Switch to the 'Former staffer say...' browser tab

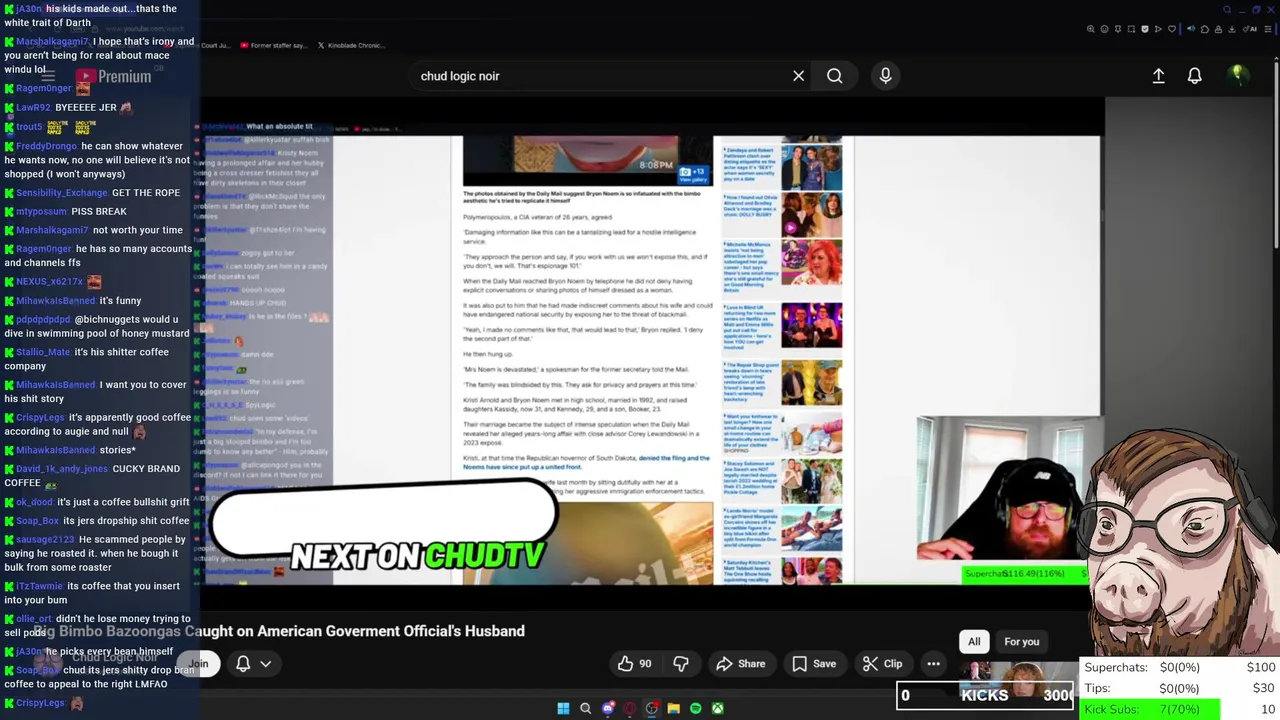(272, 45)
